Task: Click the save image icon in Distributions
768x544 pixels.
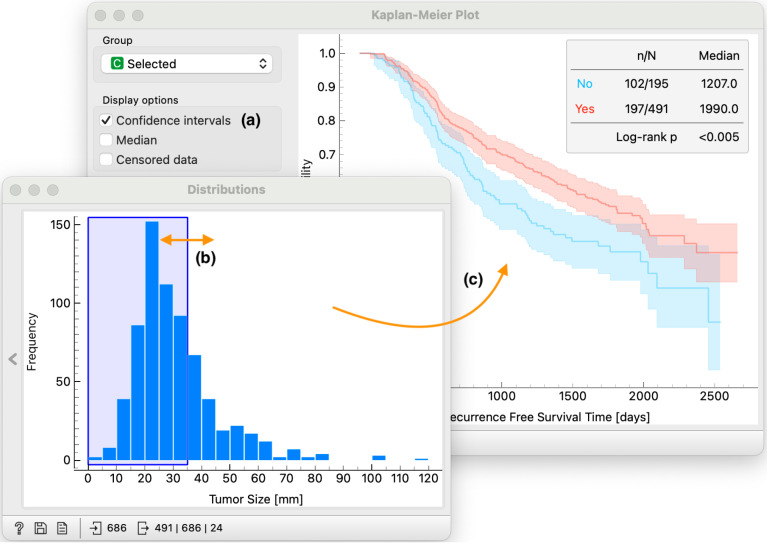Action: pyautogui.click(x=41, y=528)
